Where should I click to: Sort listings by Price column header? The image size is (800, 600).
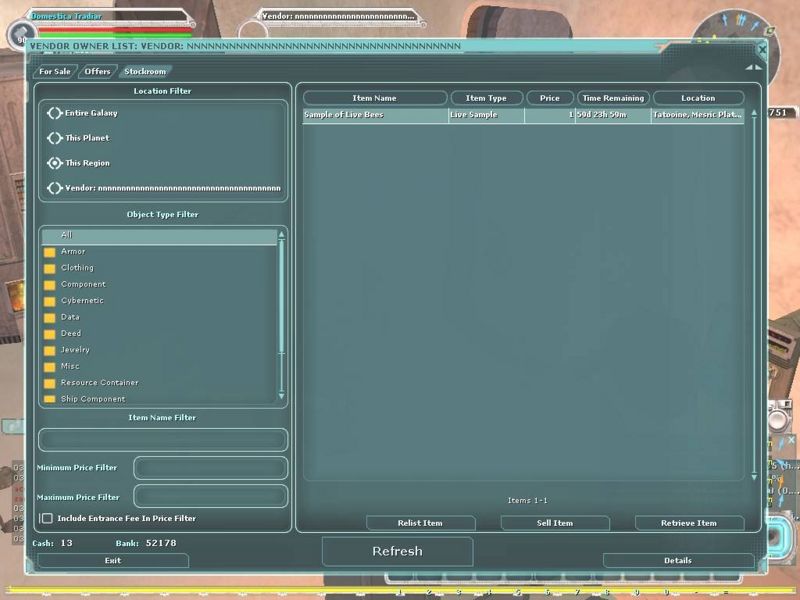pos(550,98)
